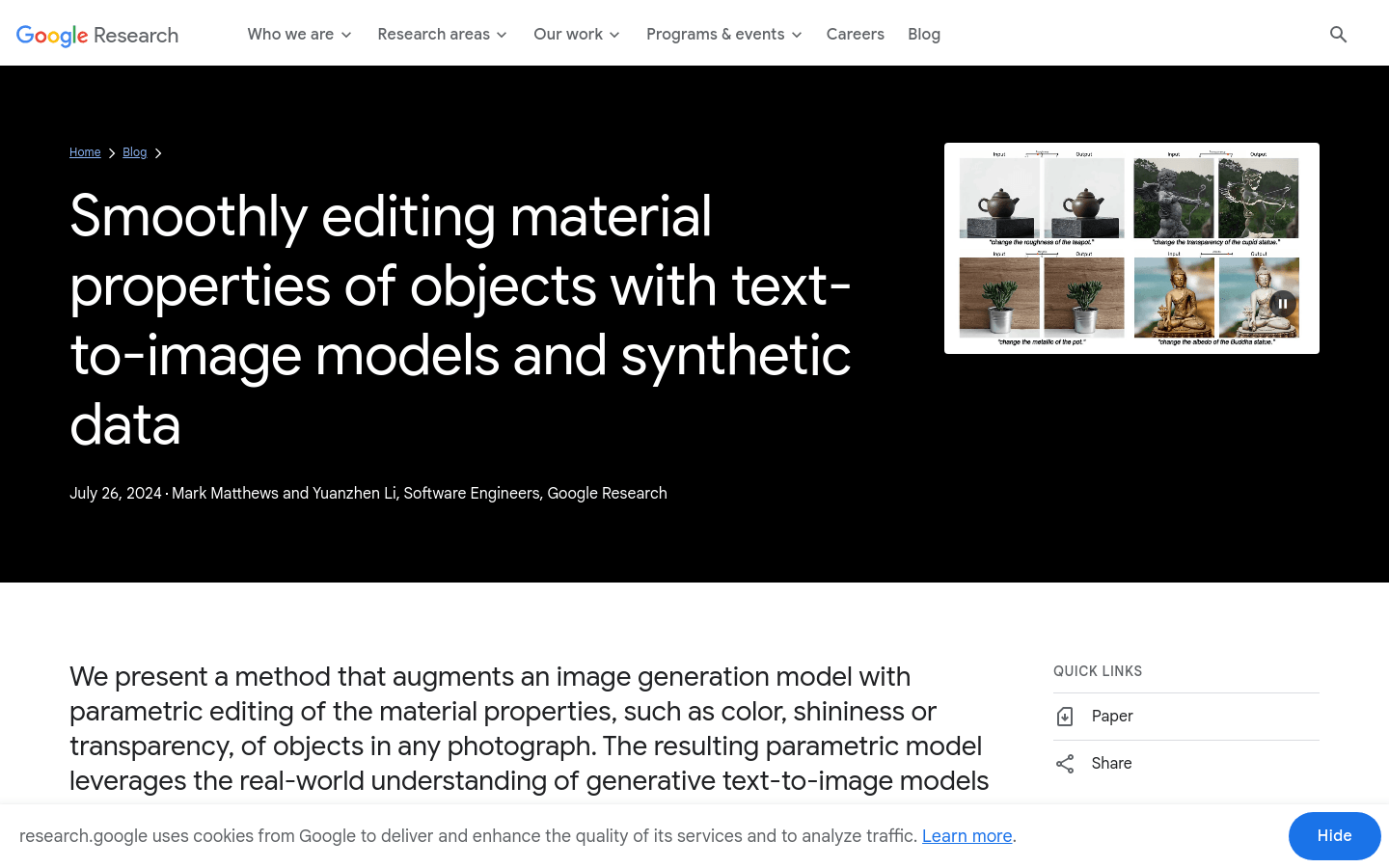Click the breadcrumb chevron after Blog

[158, 153]
